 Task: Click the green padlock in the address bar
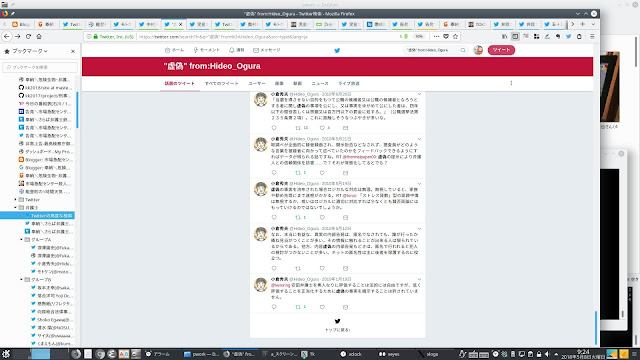[96, 36]
